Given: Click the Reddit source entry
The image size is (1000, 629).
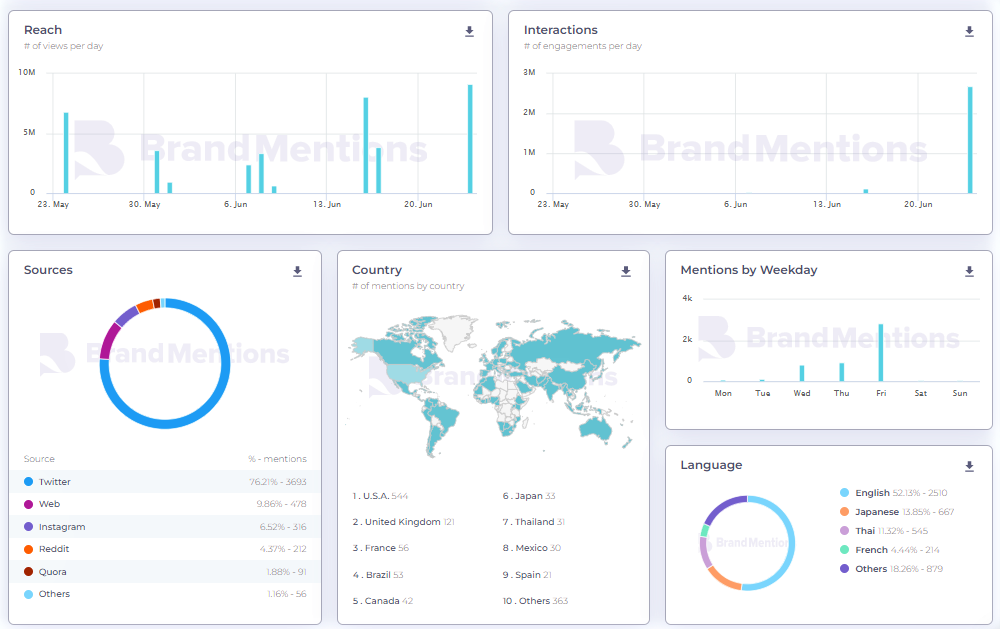Looking at the screenshot, I should point(54,549).
